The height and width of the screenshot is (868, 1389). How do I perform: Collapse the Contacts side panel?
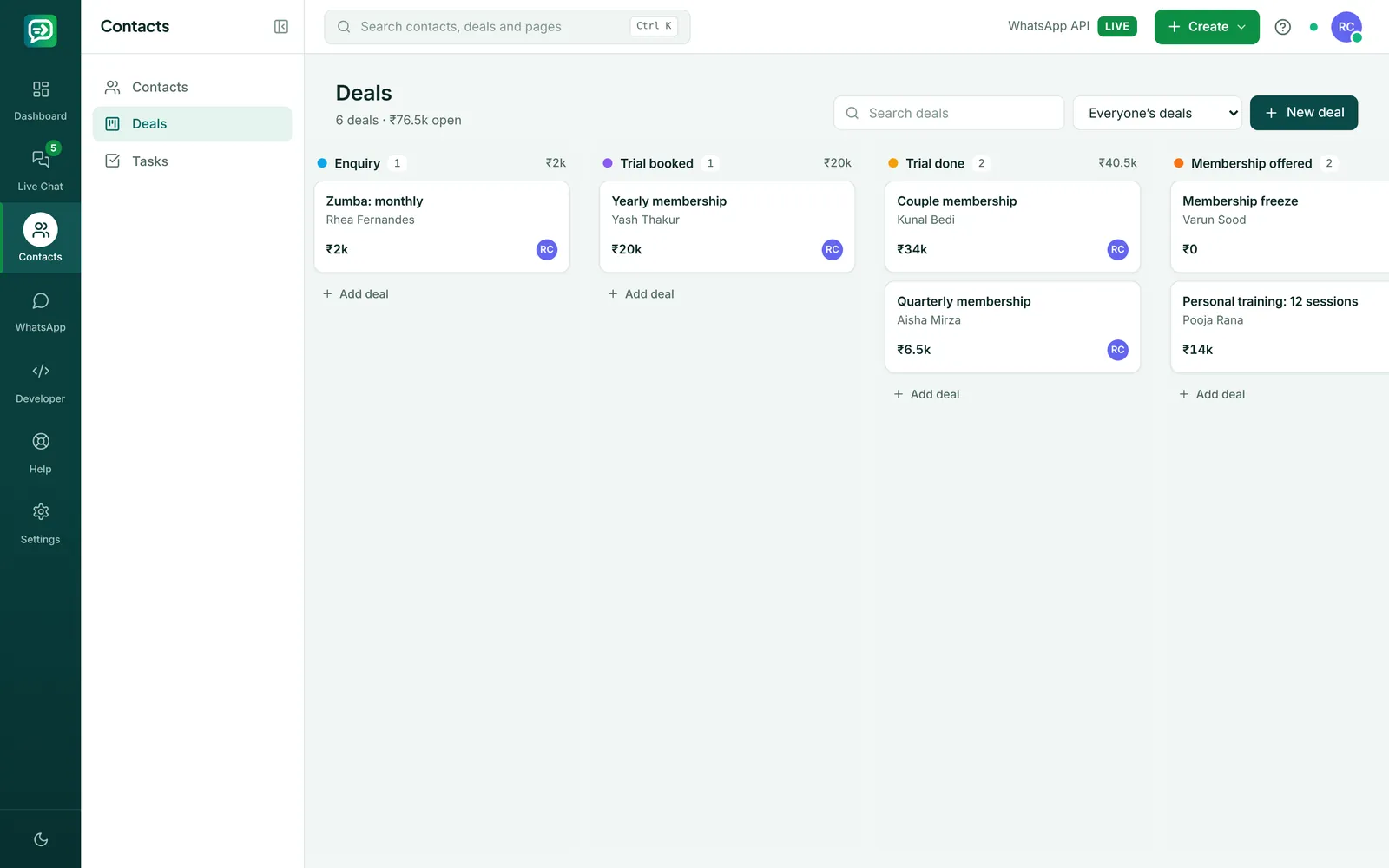coord(281,27)
